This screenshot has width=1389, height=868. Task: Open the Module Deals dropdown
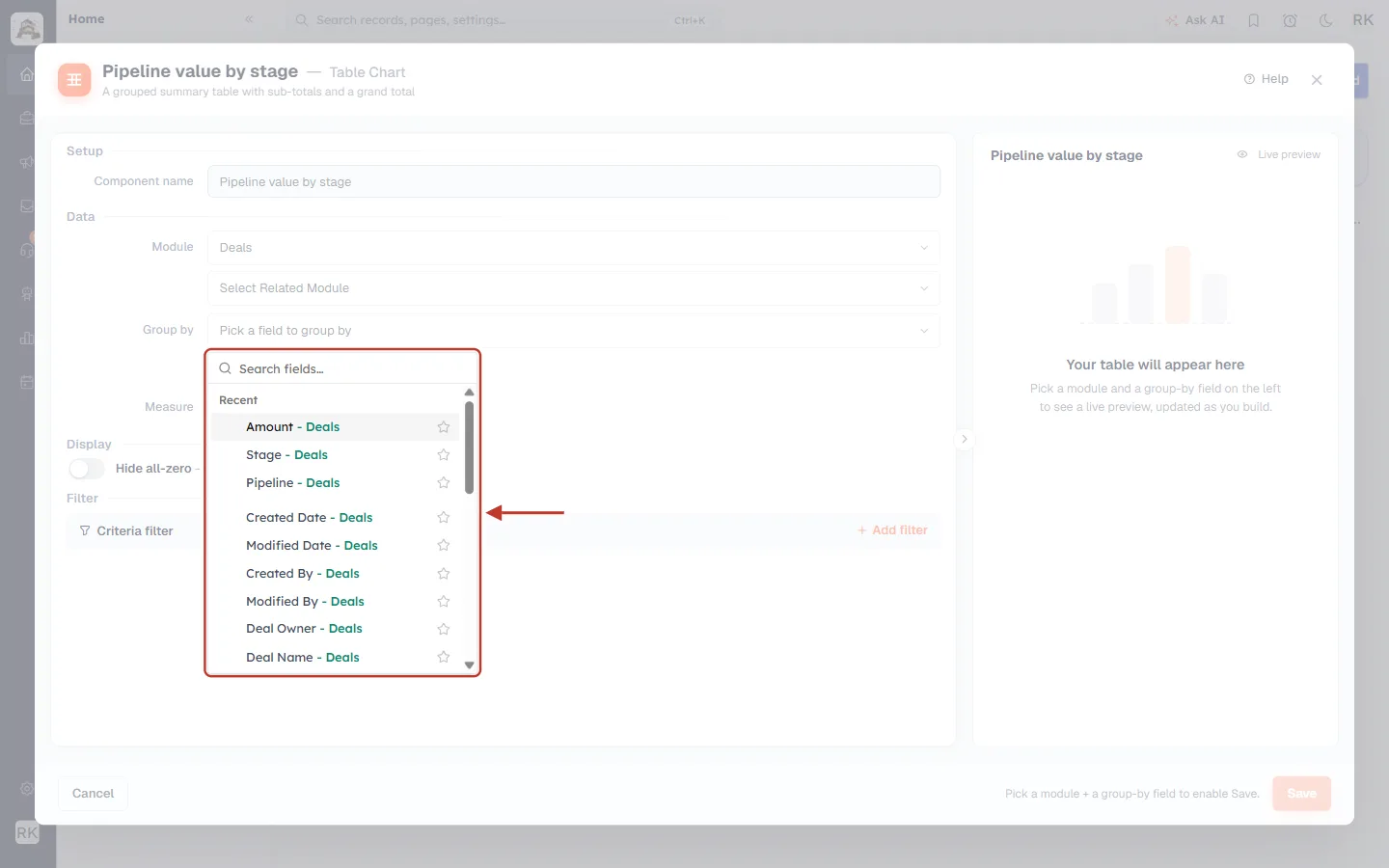[574, 248]
